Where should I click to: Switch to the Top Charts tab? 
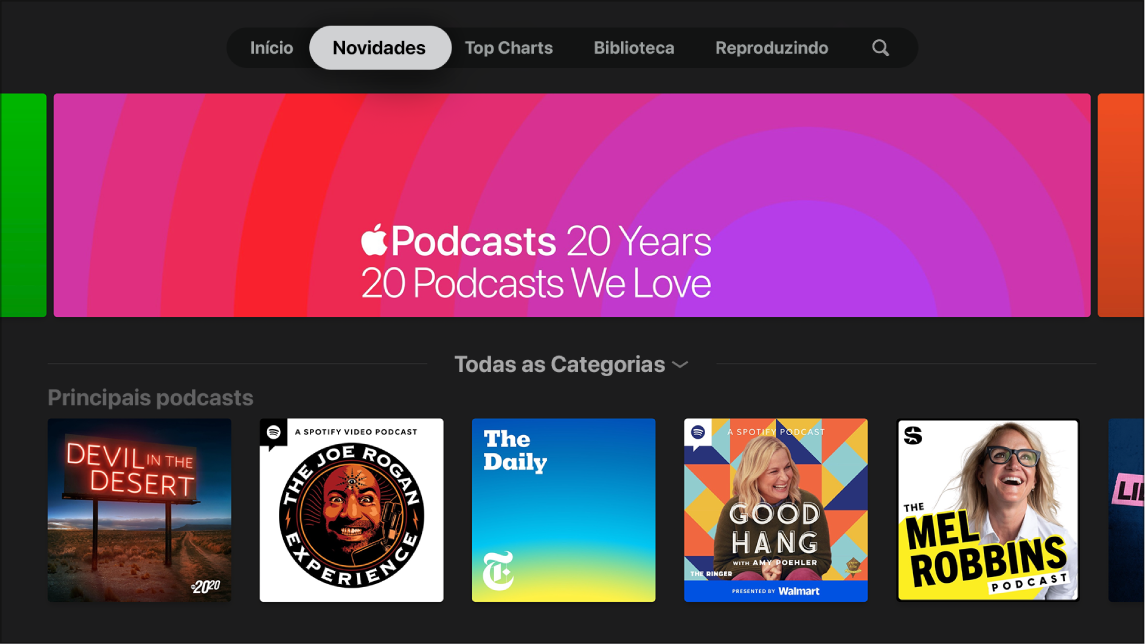tap(508, 47)
